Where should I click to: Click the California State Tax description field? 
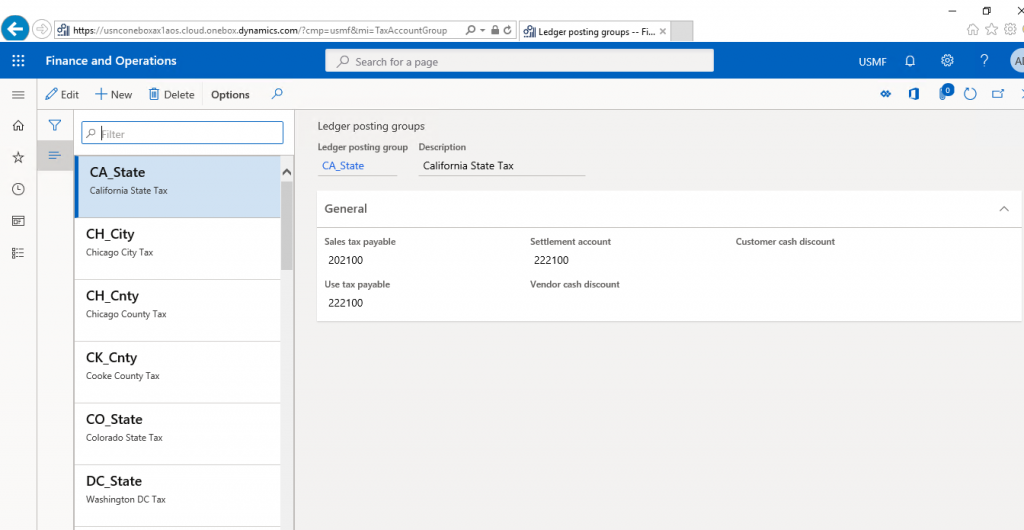click(502, 166)
